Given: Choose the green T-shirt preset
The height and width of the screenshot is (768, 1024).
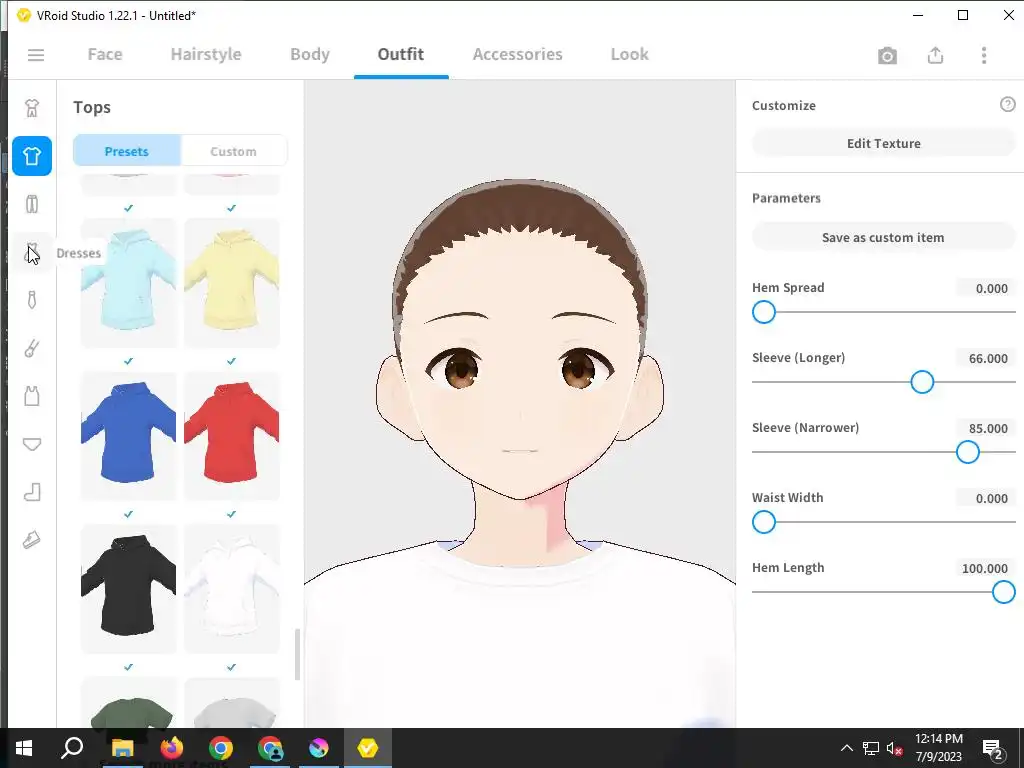Looking at the screenshot, I should point(129,704).
